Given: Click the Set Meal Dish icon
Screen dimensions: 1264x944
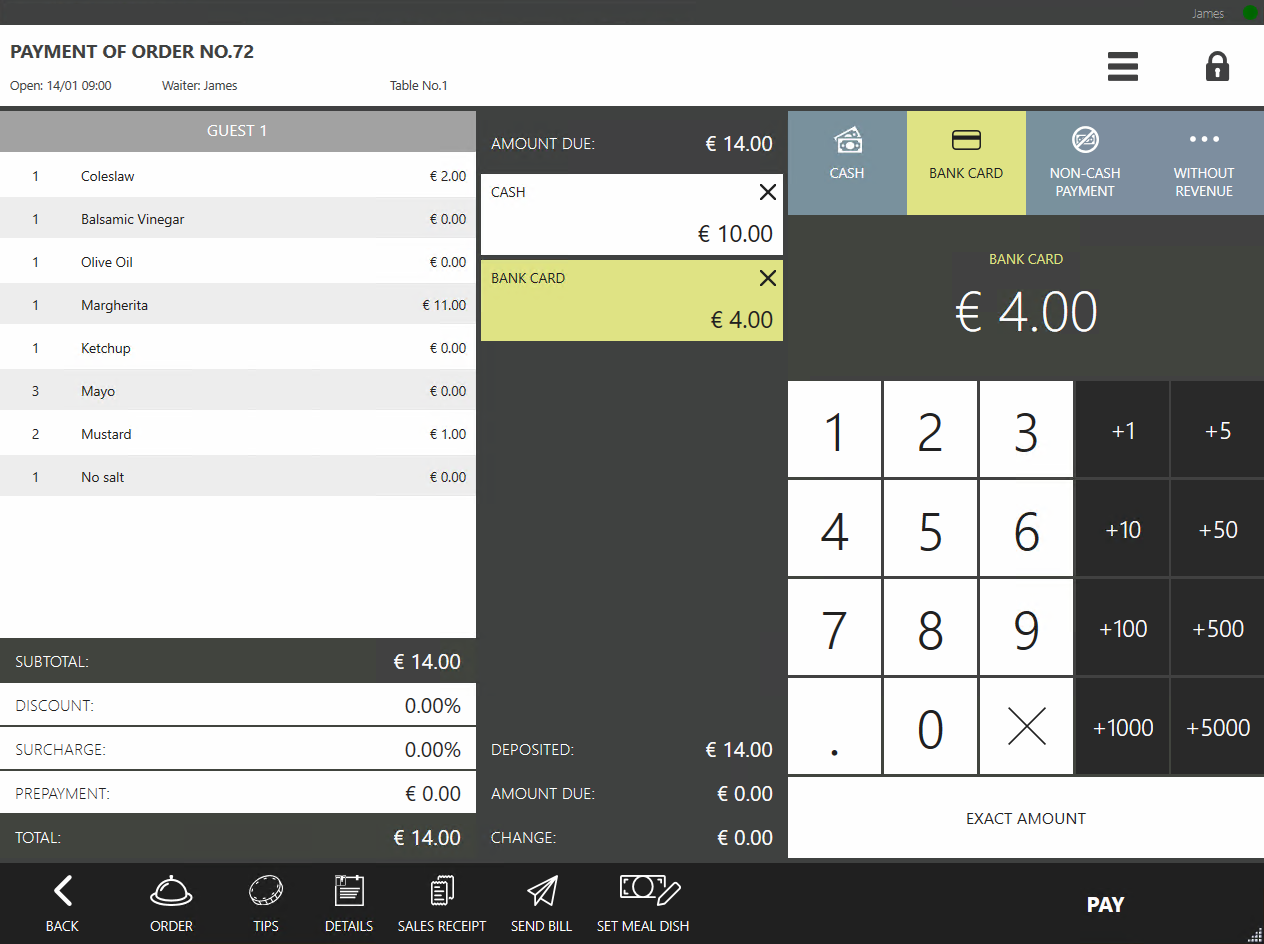Looking at the screenshot, I should (x=643, y=904).
